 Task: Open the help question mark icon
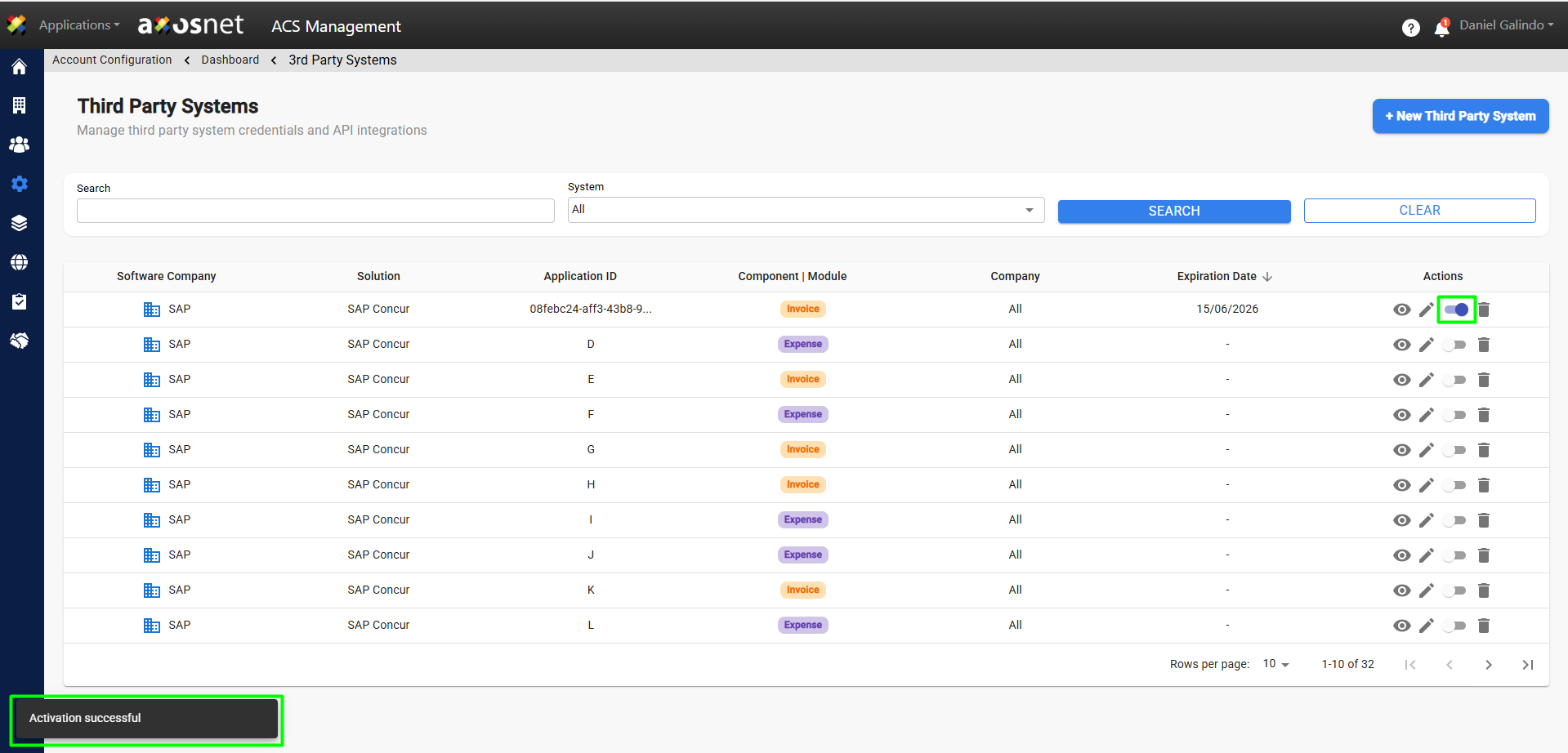1410,28
